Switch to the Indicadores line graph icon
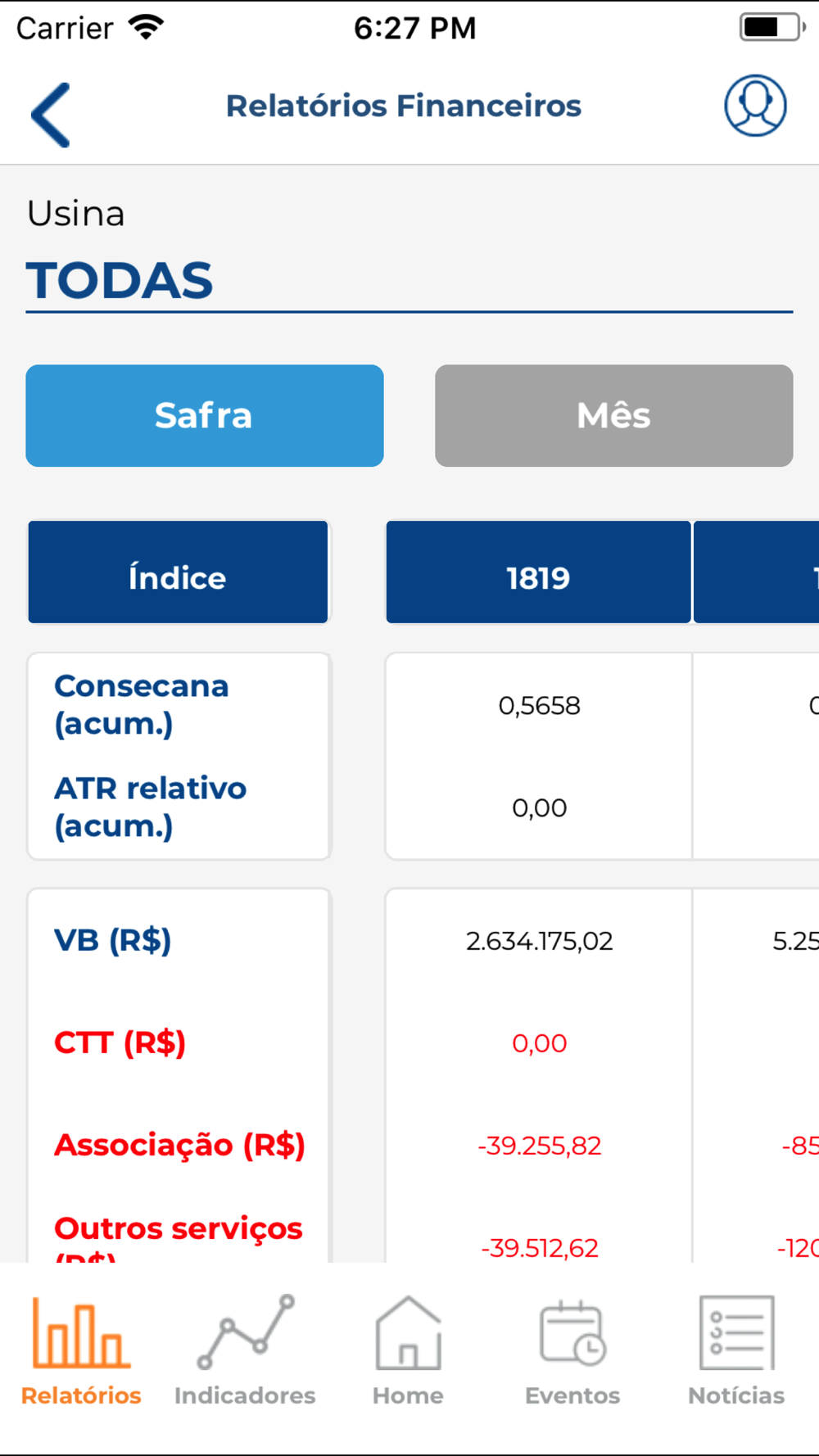 (x=245, y=1332)
